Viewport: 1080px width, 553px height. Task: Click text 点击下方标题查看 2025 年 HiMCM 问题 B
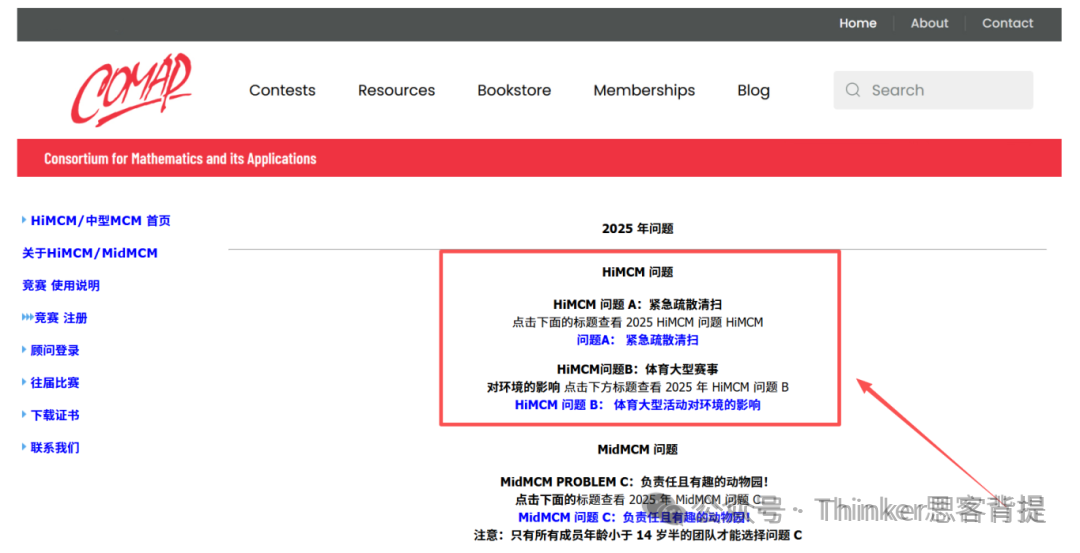click(x=676, y=387)
